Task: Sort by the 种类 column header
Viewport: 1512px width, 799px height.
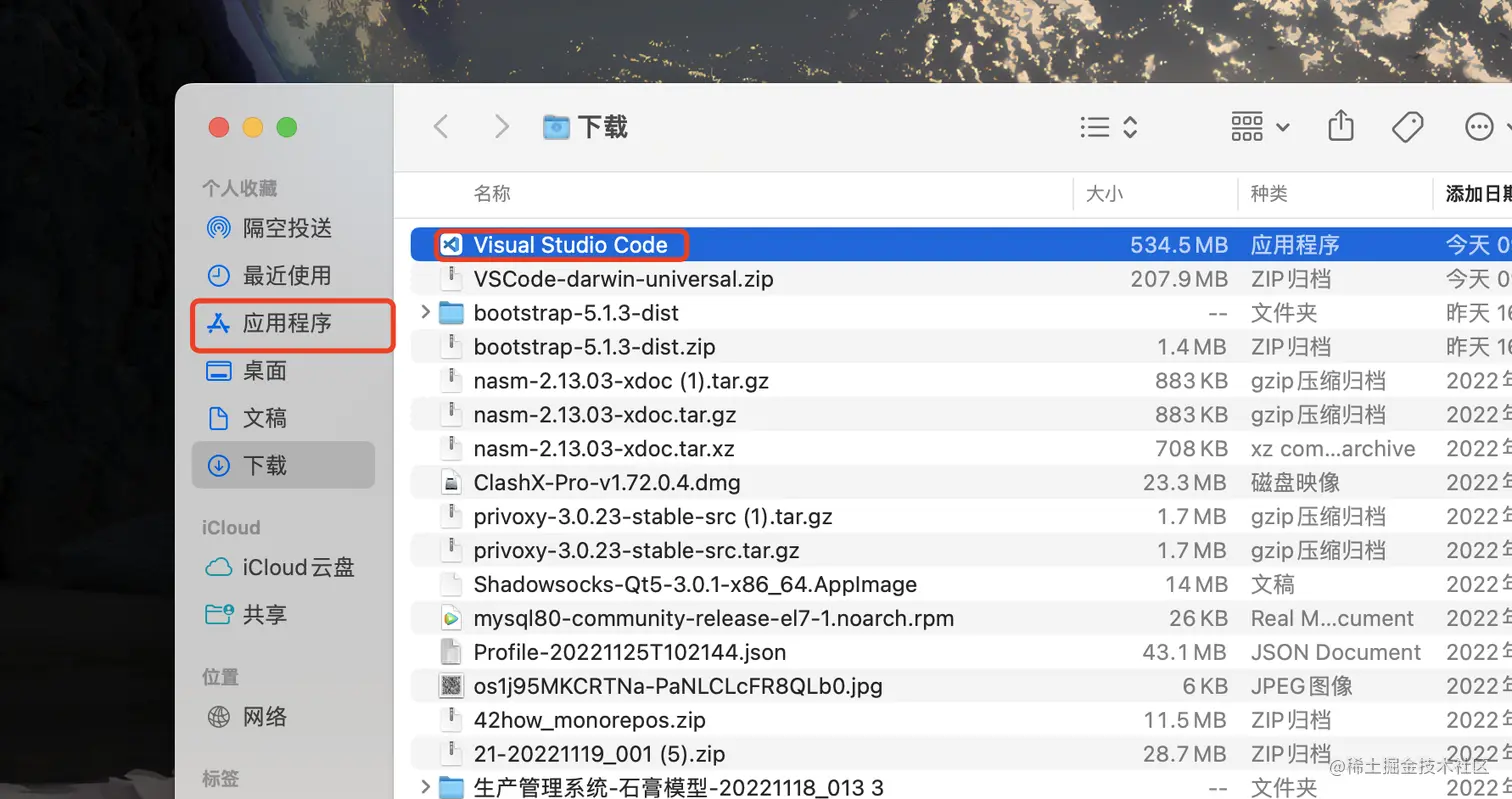Action: click(x=1269, y=194)
